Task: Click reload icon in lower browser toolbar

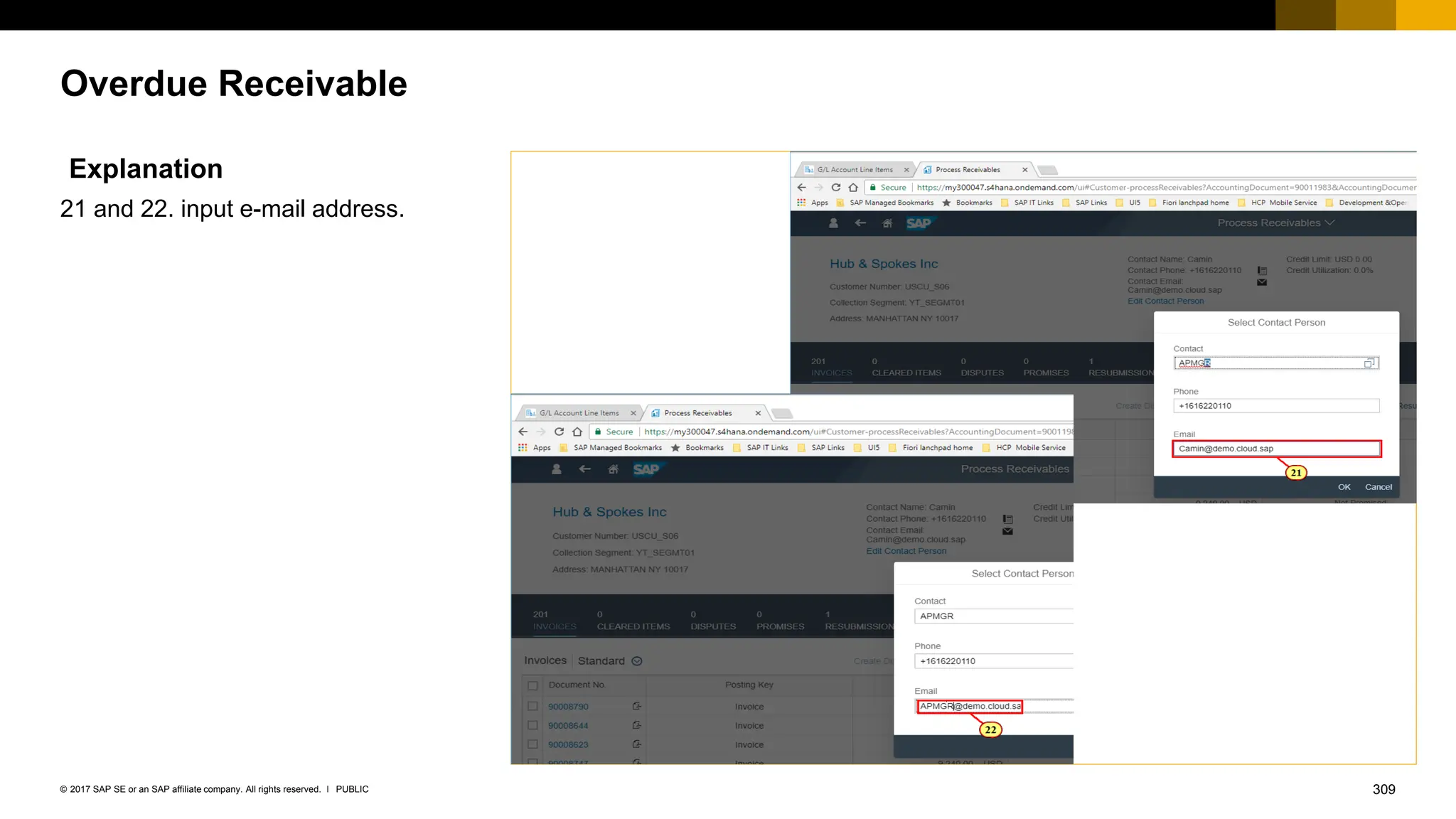Action: (559, 432)
